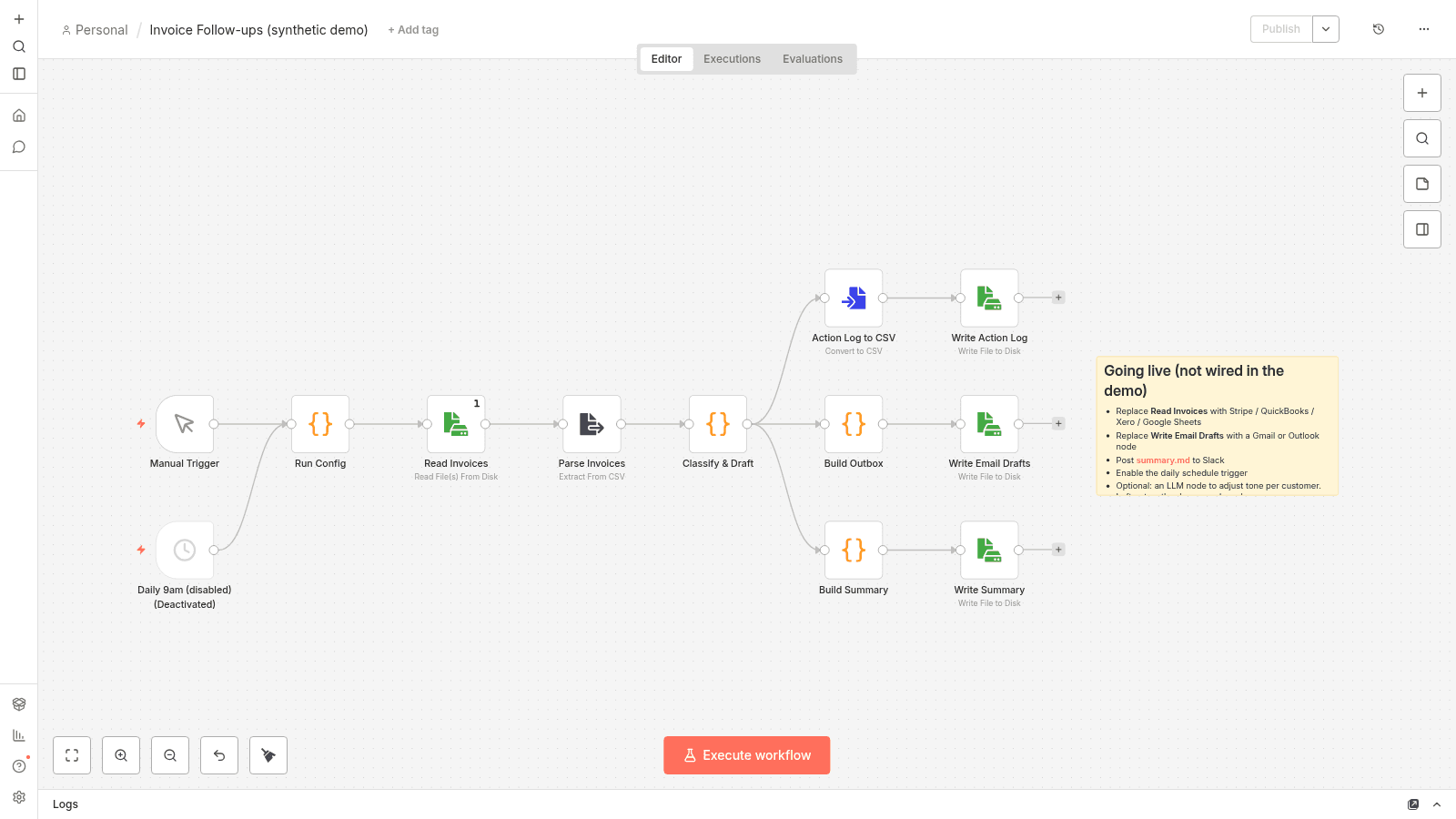
Task: Open the sidebar chat icon
Action: (x=19, y=147)
